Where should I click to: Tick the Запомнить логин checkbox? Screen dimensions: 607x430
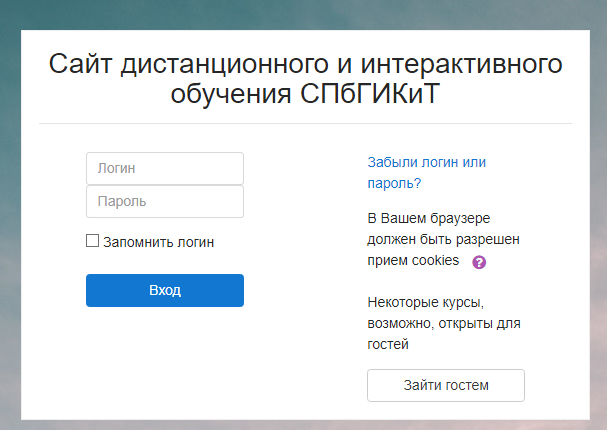pyautogui.click(x=93, y=241)
